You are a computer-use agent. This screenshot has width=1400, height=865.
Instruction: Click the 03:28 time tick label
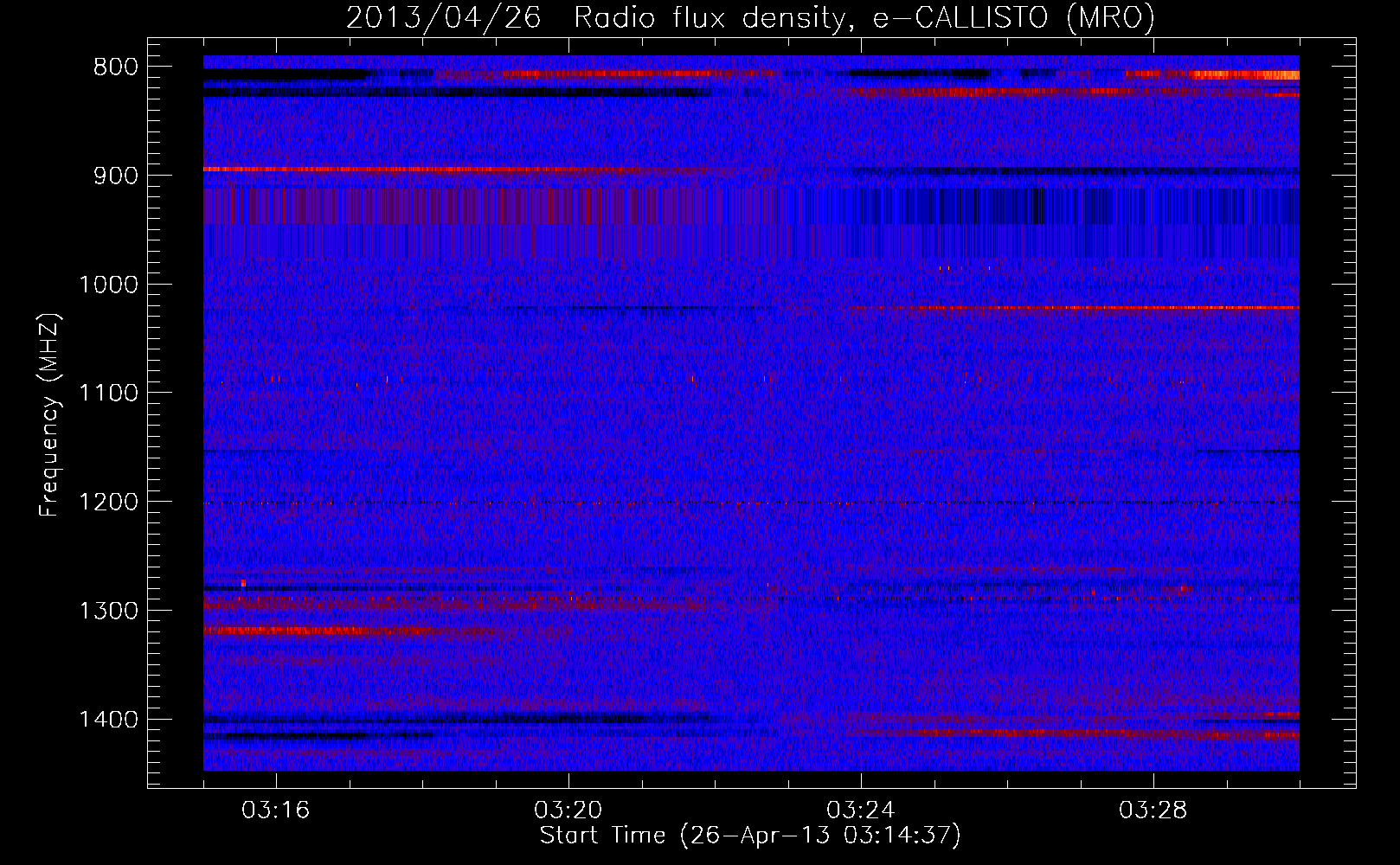1153,811
